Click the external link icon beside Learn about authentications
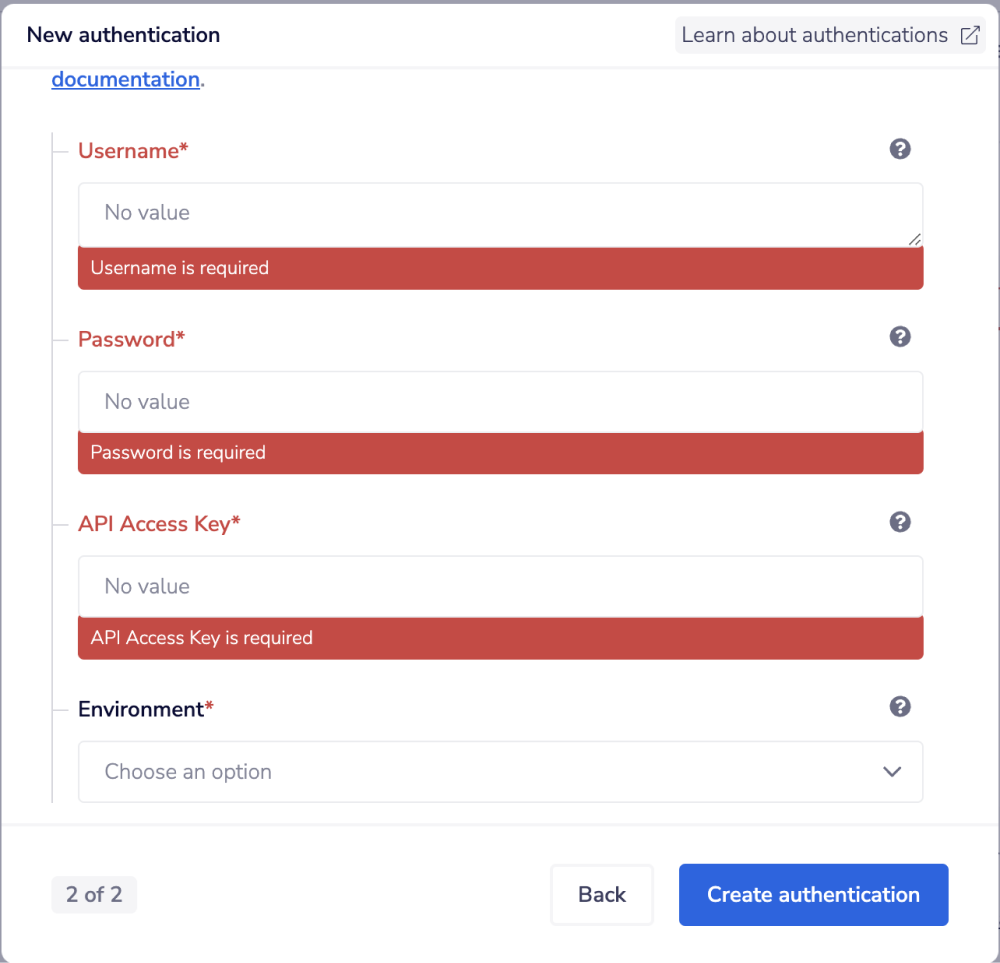Screen dimensions: 1000x963 click(x=969, y=35)
